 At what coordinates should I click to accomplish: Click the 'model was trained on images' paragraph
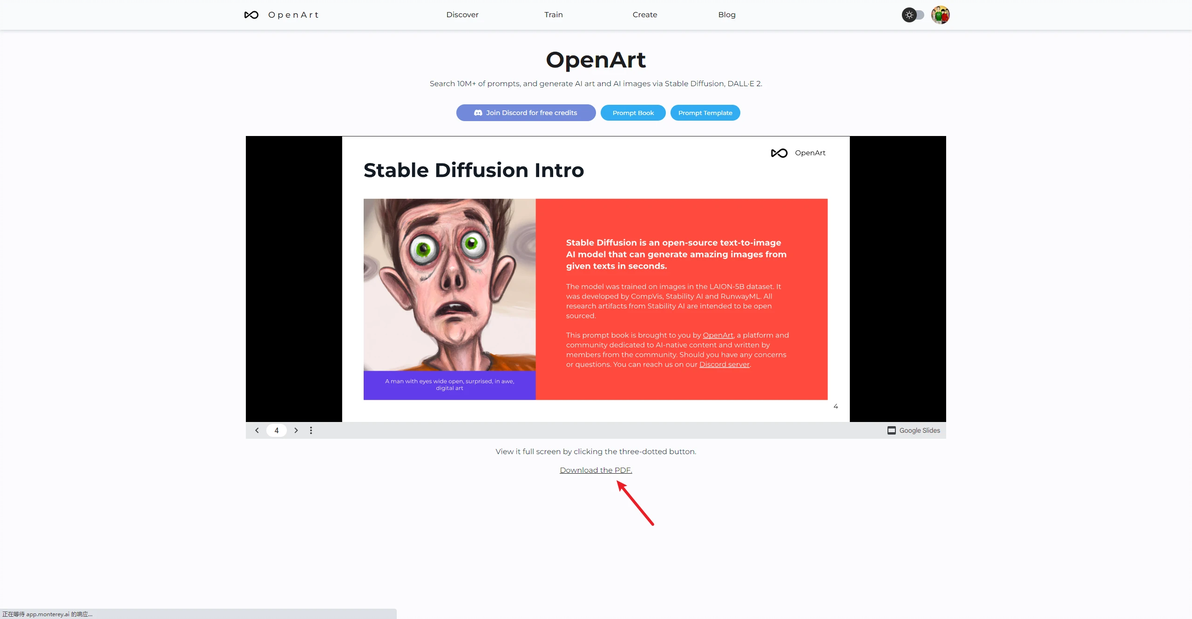click(674, 301)
